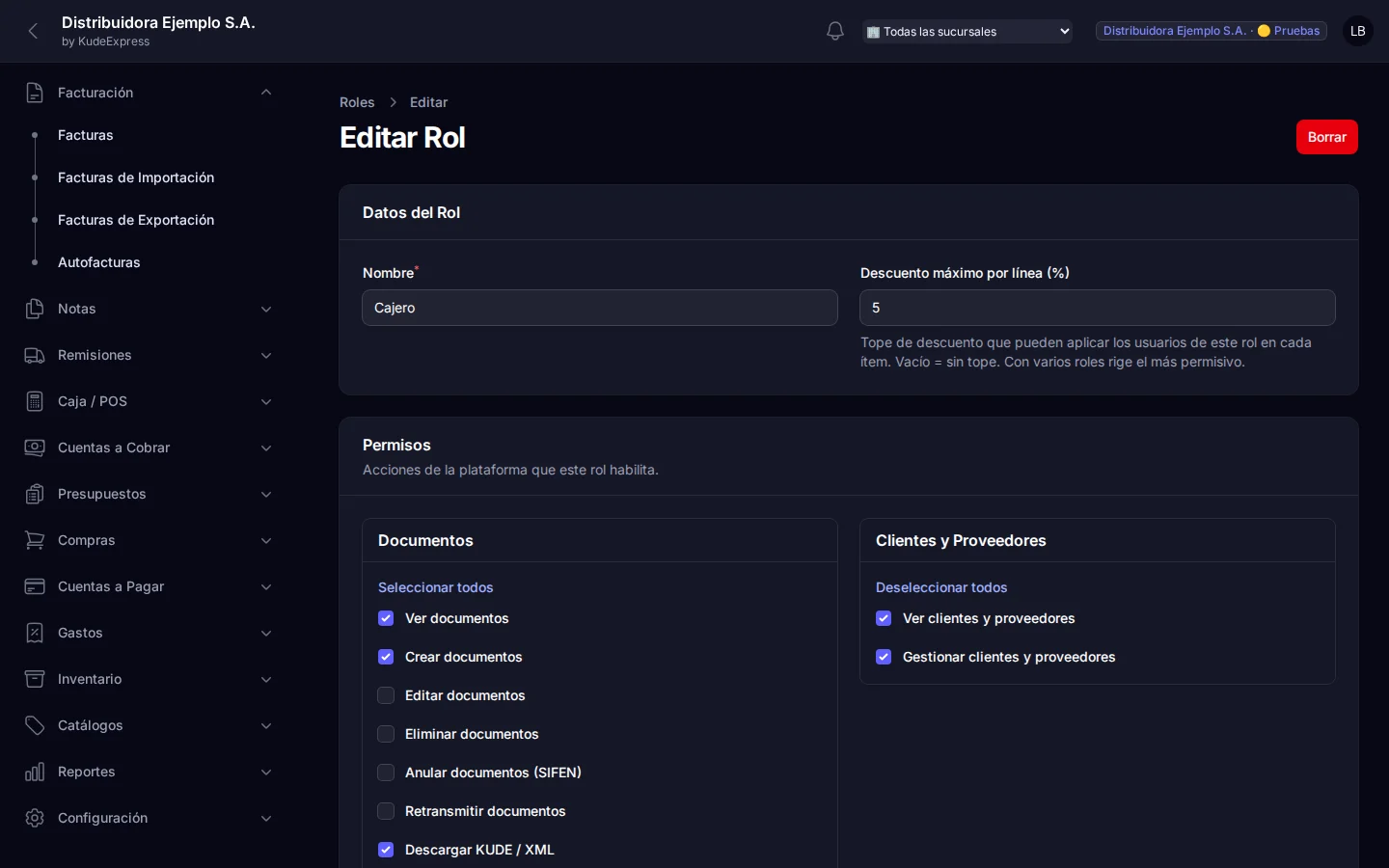Screen dimensions: 1389x868
Task: Click the Catálogos tag icon
Action: [35, 725]
